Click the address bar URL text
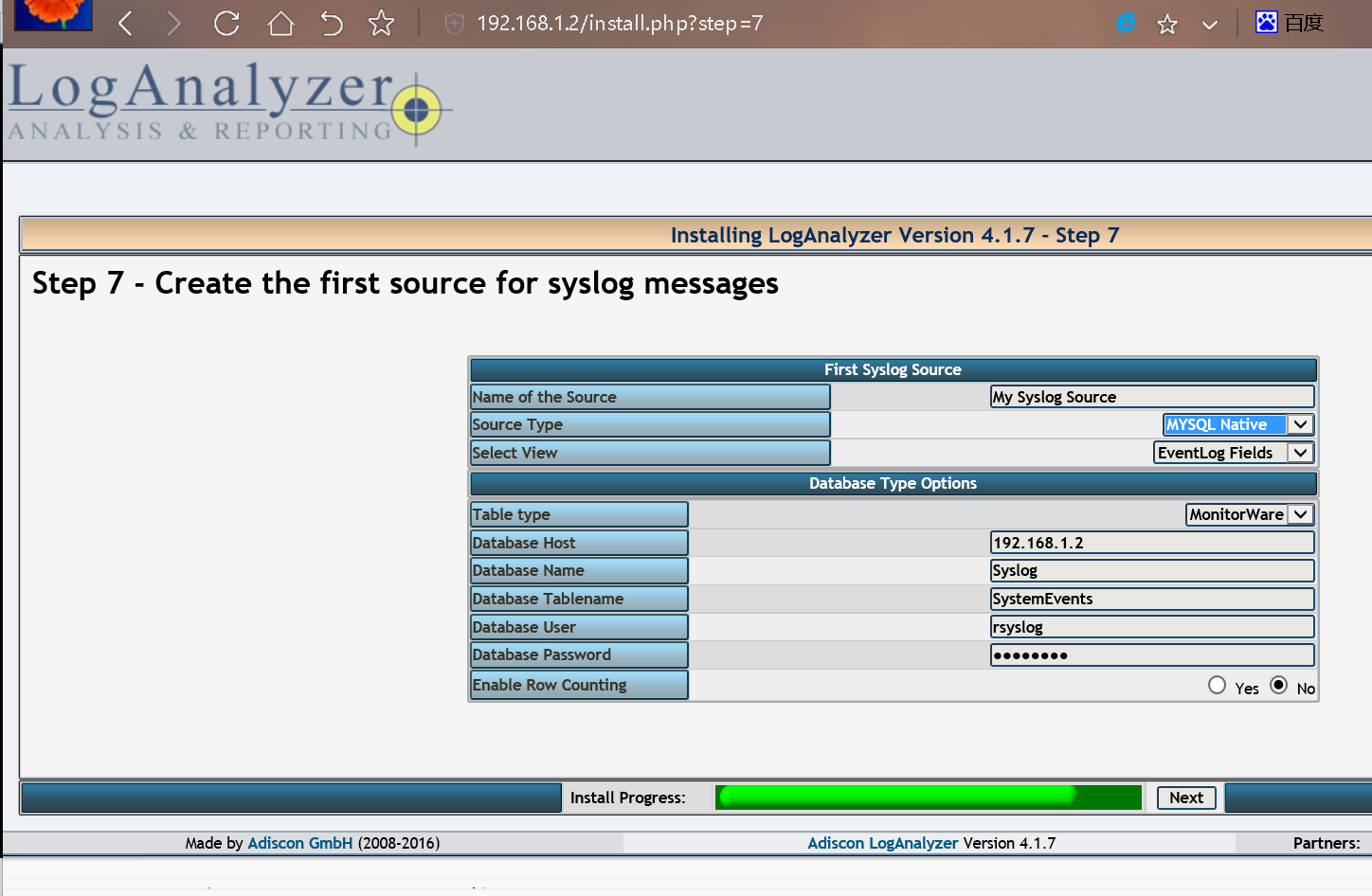1372x896 pixels. [620, 24]
